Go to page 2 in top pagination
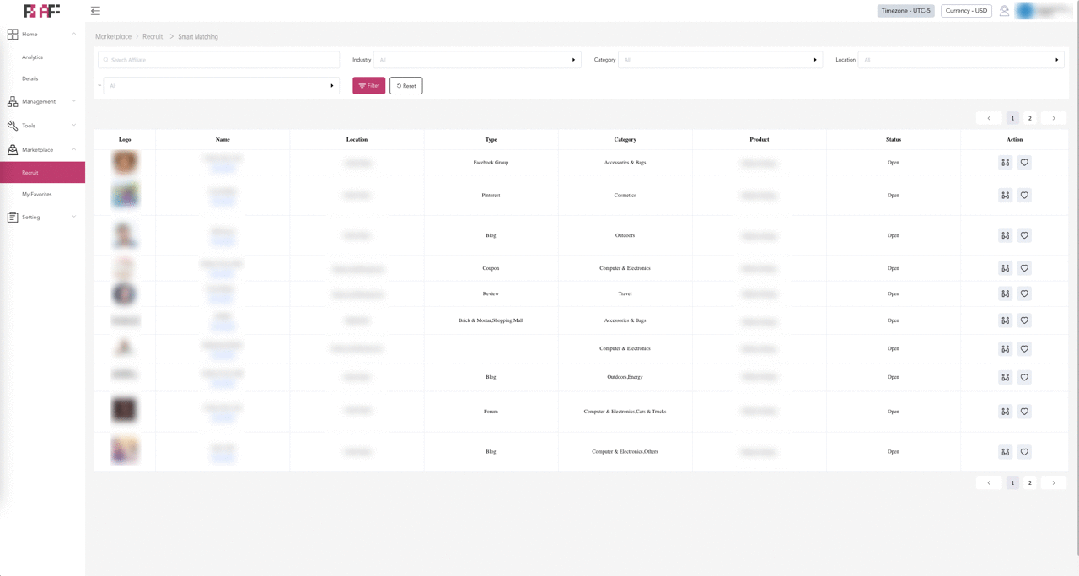Viewport: 1079px width, 576px height. (x=1029, y=118)
